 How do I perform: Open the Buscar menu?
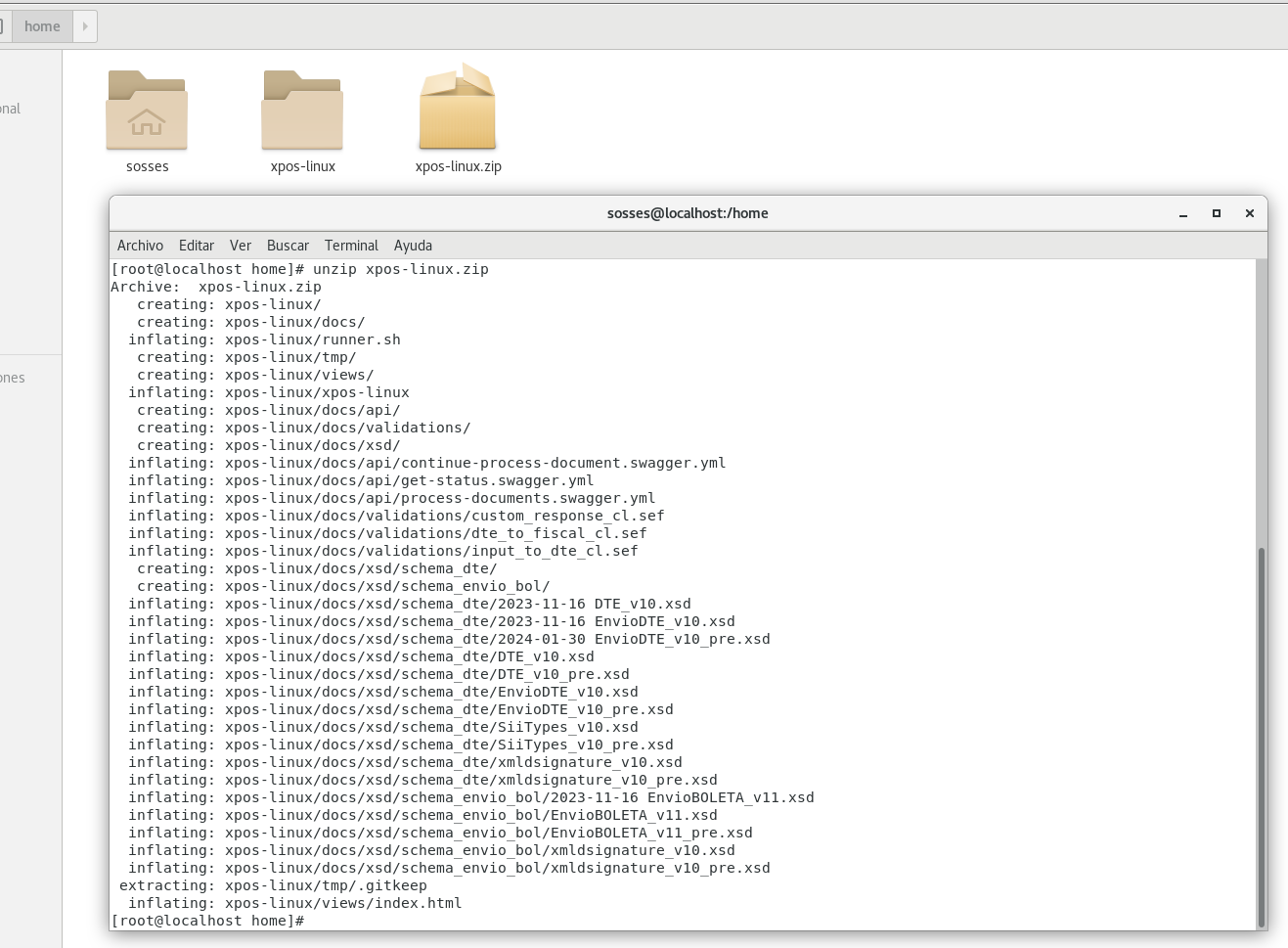click(x=288, y=246)
